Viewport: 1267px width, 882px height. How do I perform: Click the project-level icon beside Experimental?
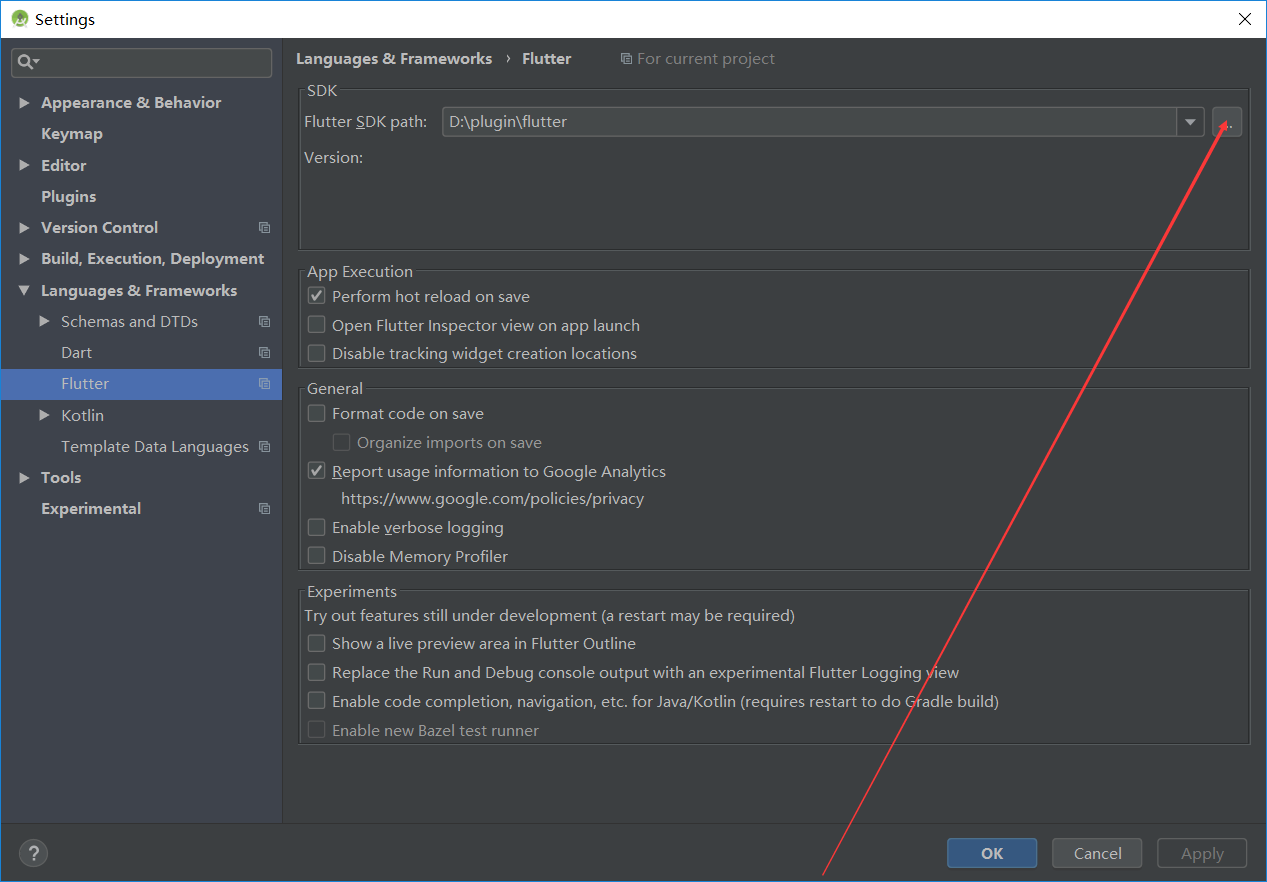pyautogui.click(x=264, y=509)
